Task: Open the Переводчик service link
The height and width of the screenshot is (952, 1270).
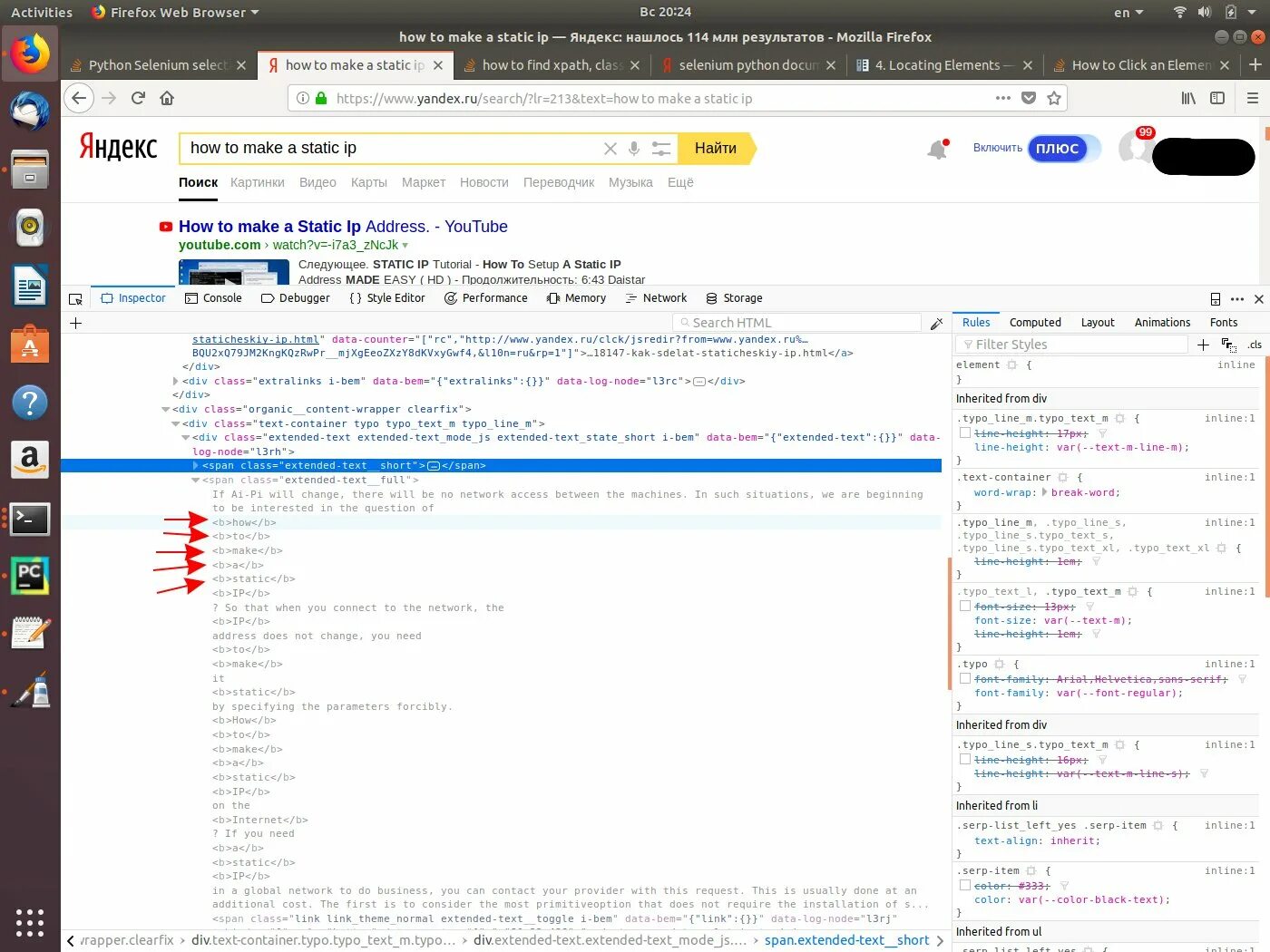Action: pyautogui.click(x=559, y=182)
